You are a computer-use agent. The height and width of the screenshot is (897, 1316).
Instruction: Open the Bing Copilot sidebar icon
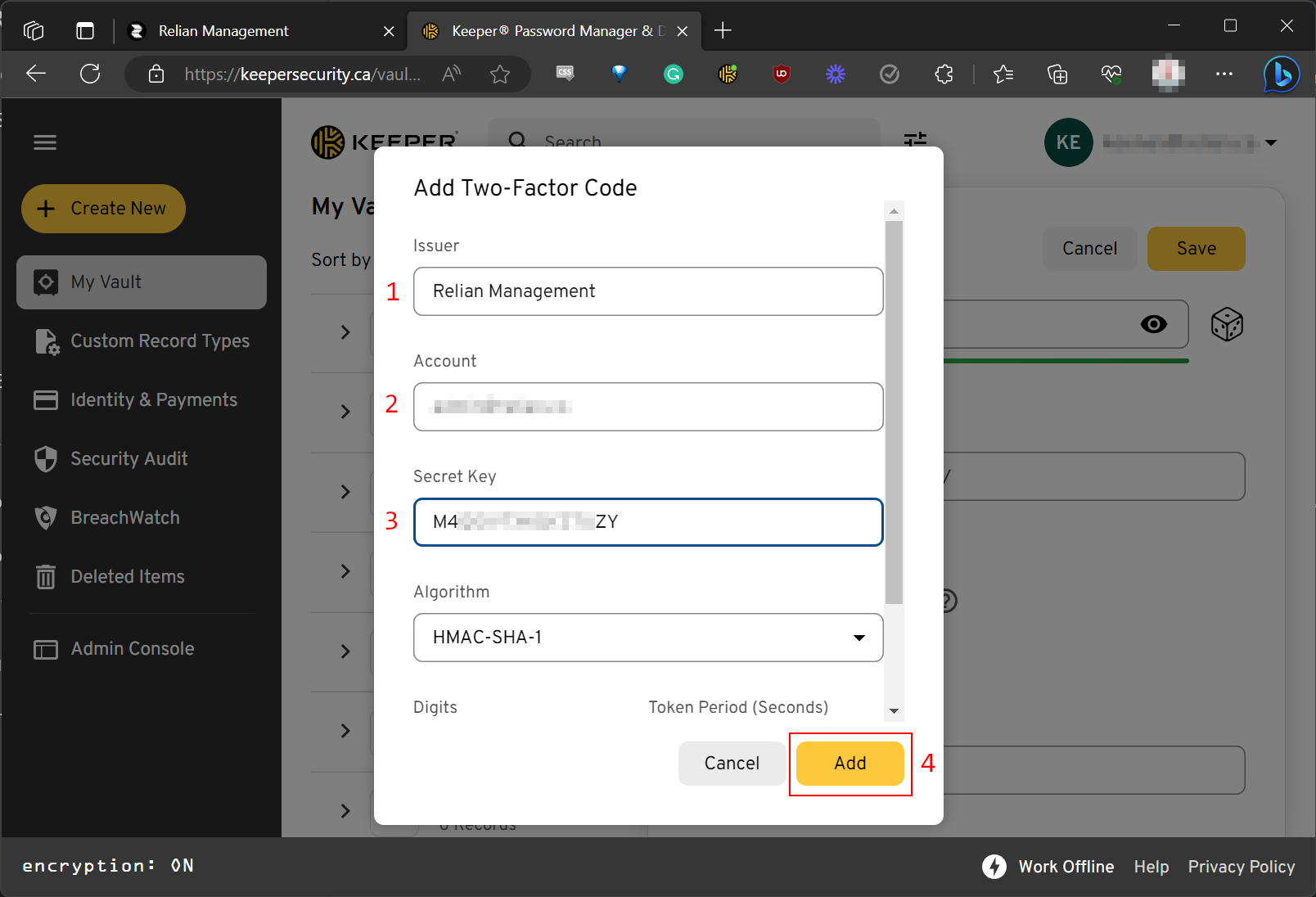coord(1282,74)
